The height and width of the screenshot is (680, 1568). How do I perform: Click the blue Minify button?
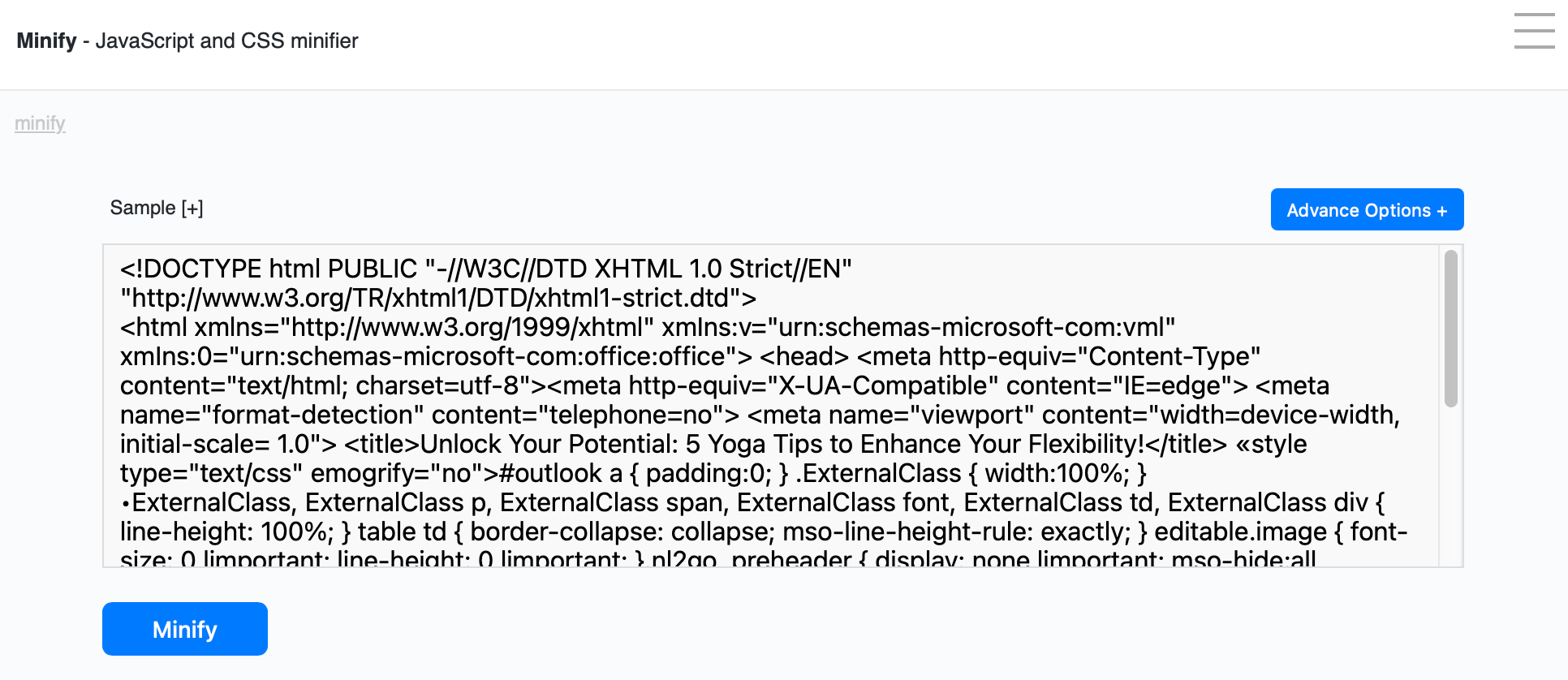point(185,629)
